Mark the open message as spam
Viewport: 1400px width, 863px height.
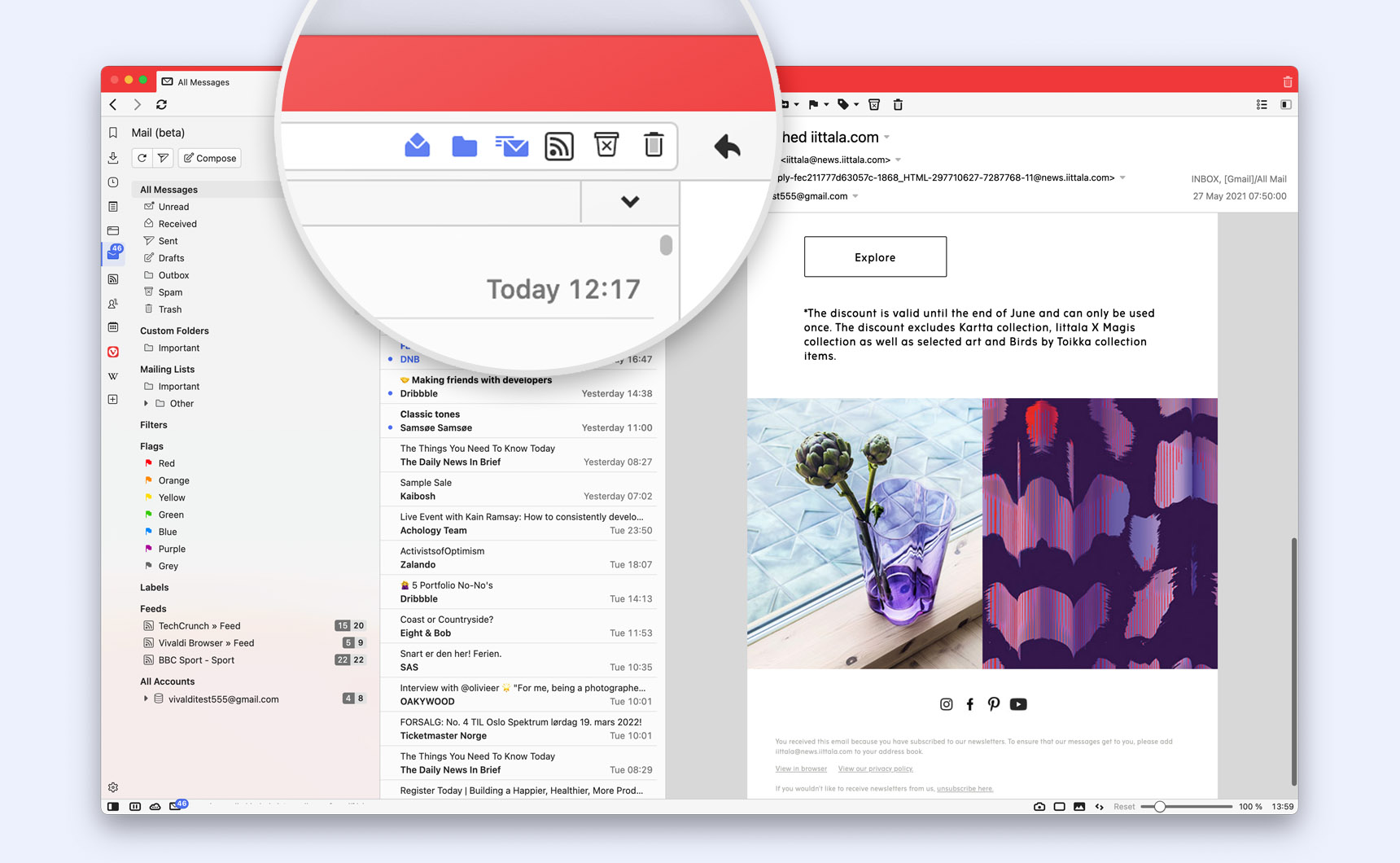[874, 104]
